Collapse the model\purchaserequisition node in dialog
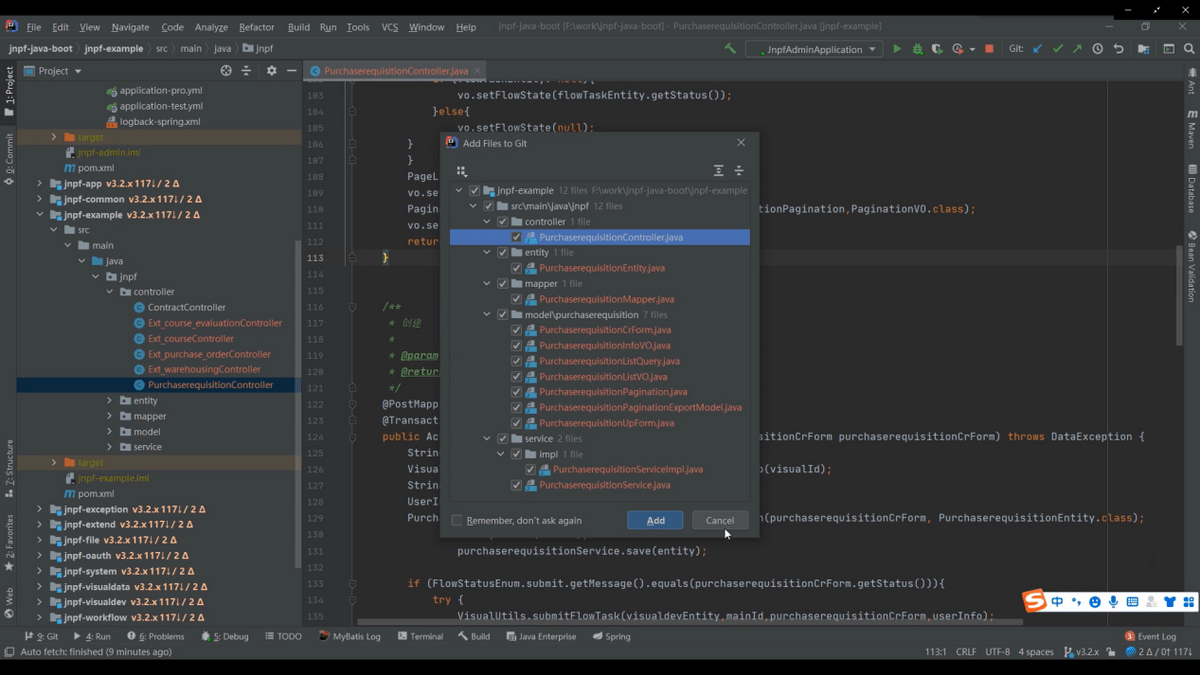 point(487,315)
